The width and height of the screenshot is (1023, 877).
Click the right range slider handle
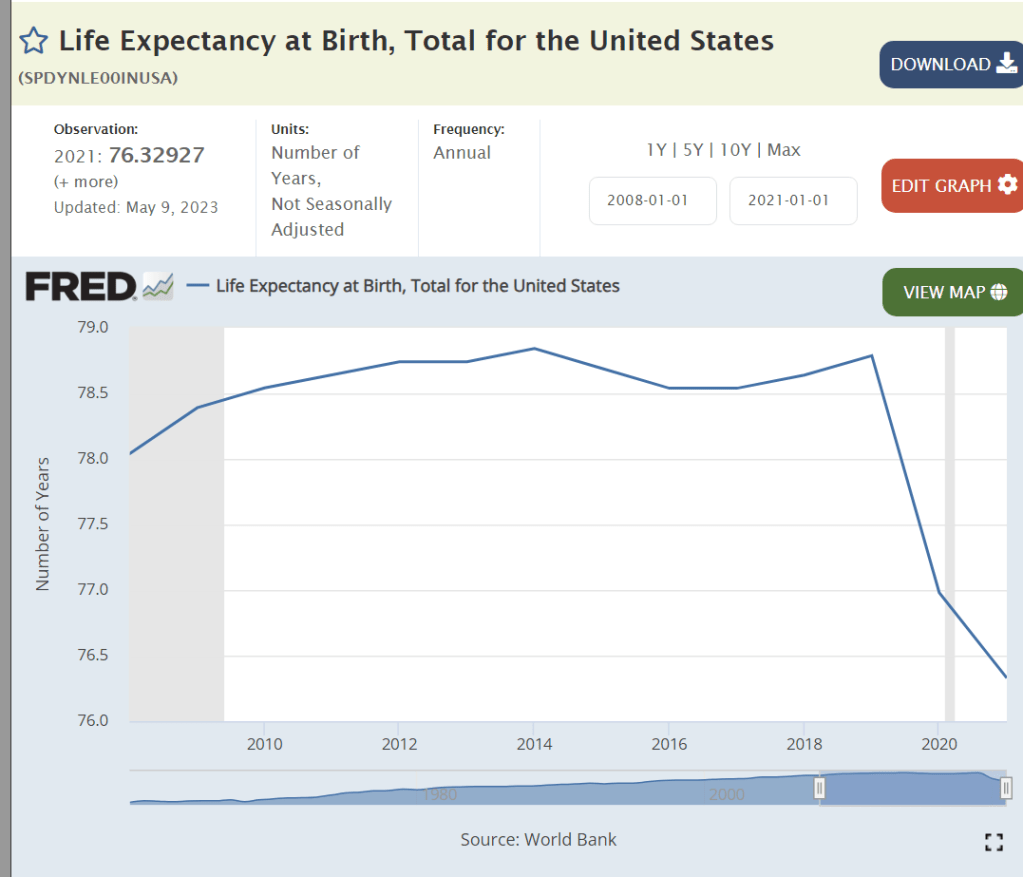click(1006, 788)
